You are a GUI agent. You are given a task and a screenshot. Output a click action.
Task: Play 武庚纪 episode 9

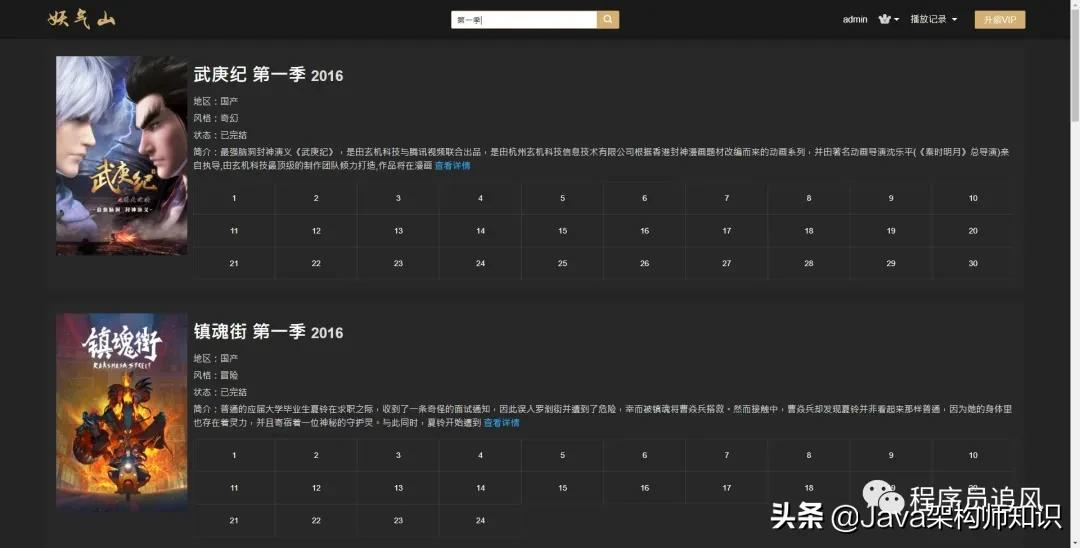pos(891,198)
